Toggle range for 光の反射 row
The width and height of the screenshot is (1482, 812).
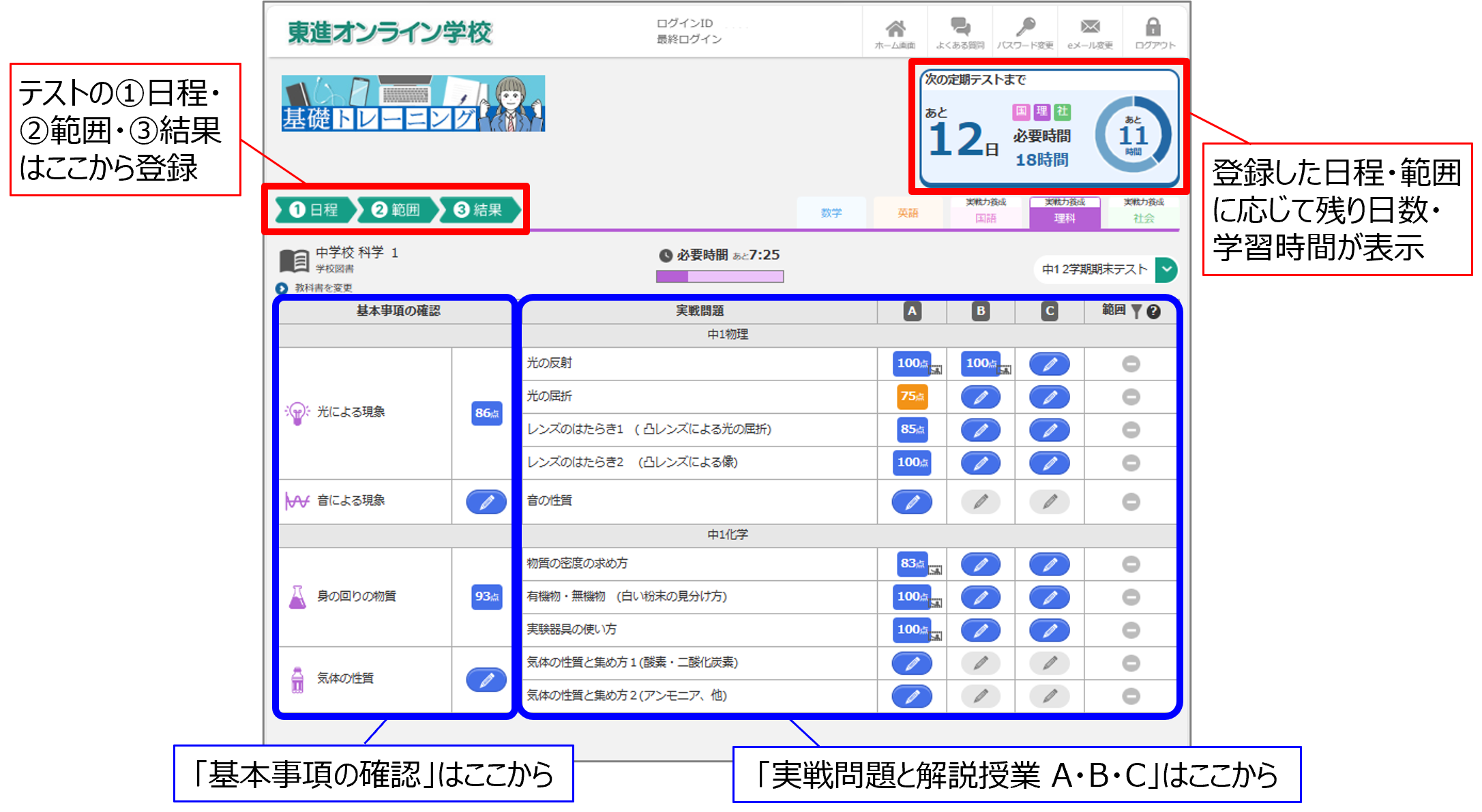(1131, 364)
